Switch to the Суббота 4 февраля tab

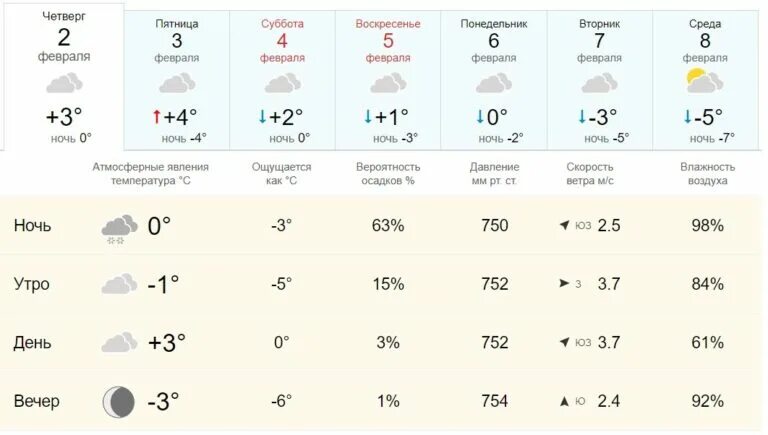click(x=283, y=81)
